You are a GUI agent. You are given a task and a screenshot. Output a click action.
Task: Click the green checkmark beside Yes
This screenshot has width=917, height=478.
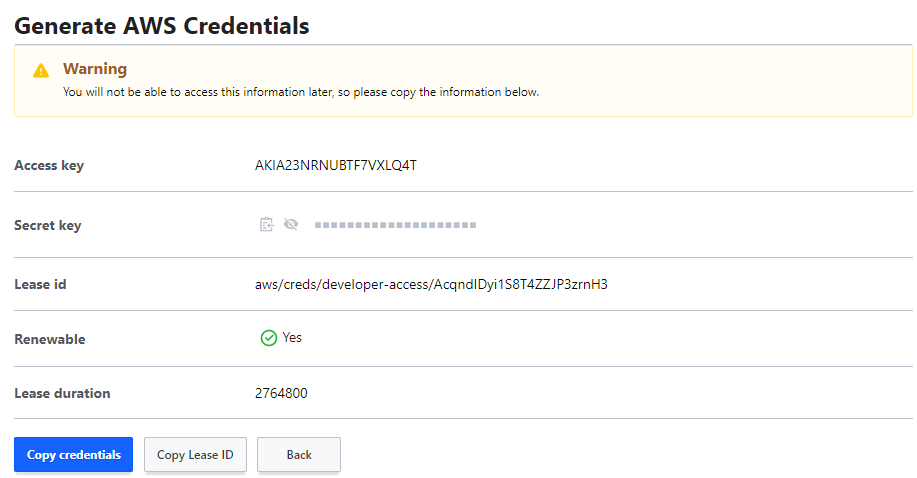[268, 338]
